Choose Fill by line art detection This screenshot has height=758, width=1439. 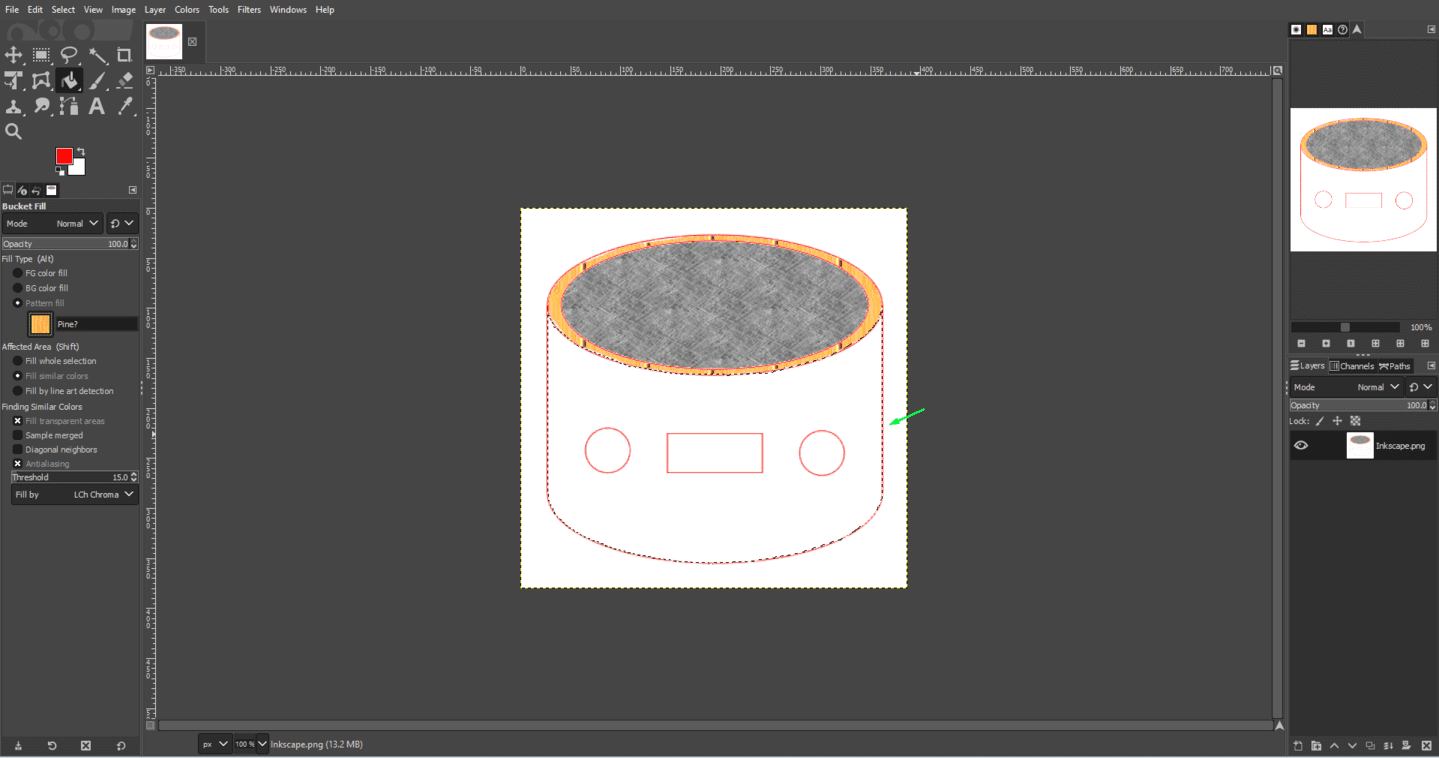coord(63,391)
